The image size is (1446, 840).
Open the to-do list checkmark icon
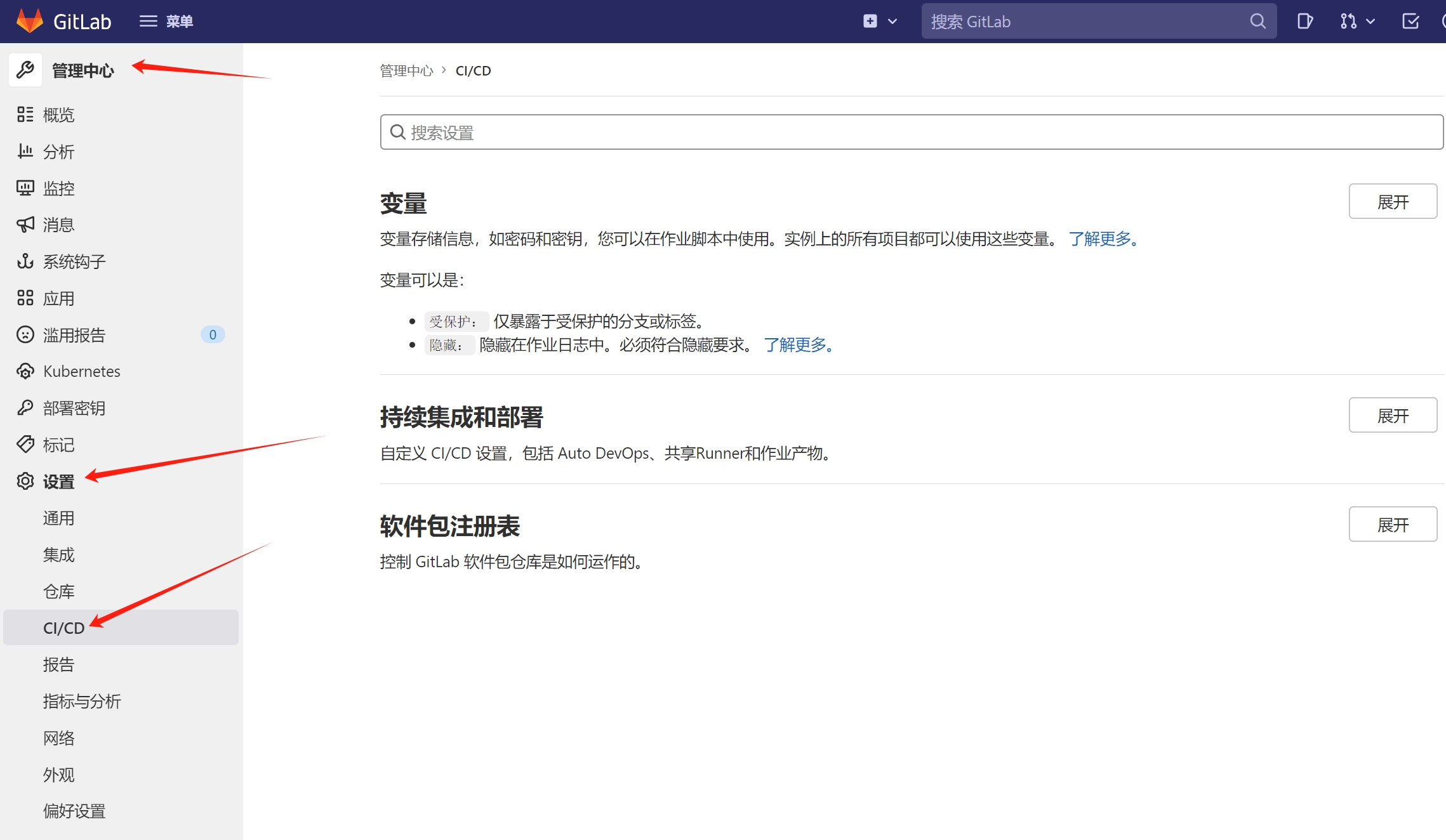1410,22
